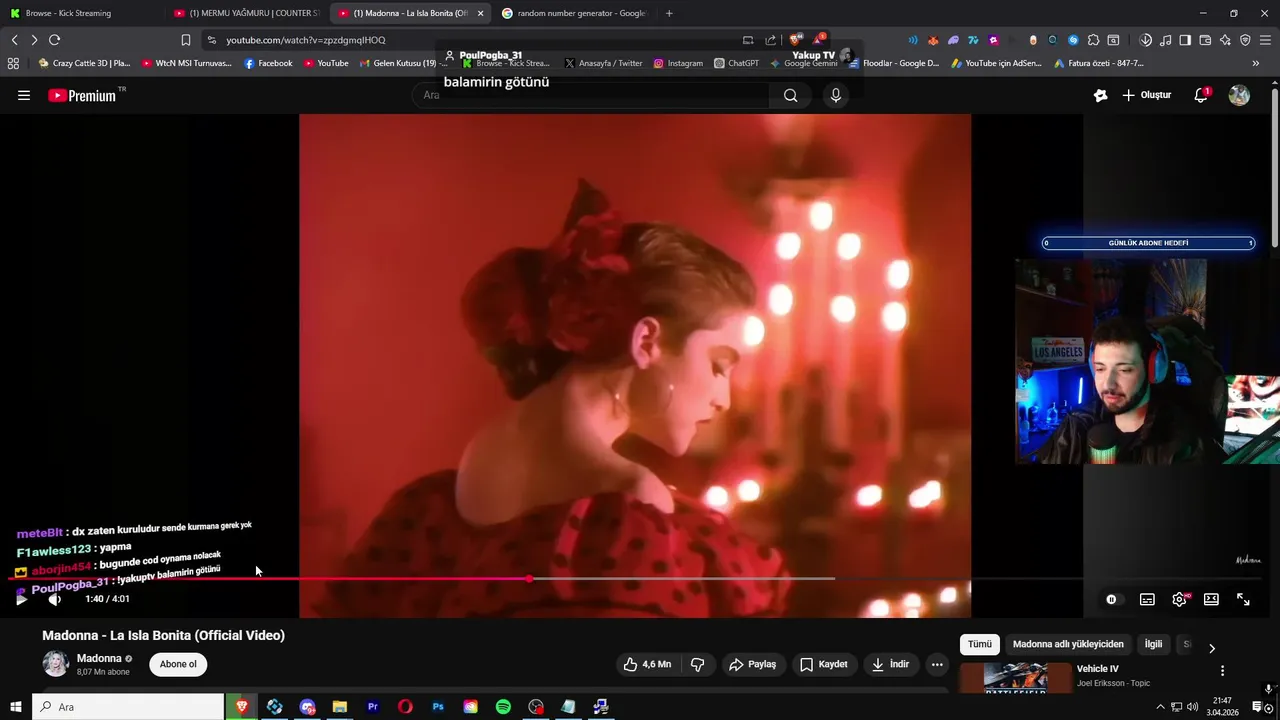Open browser downloads icon

[1146, 40]
